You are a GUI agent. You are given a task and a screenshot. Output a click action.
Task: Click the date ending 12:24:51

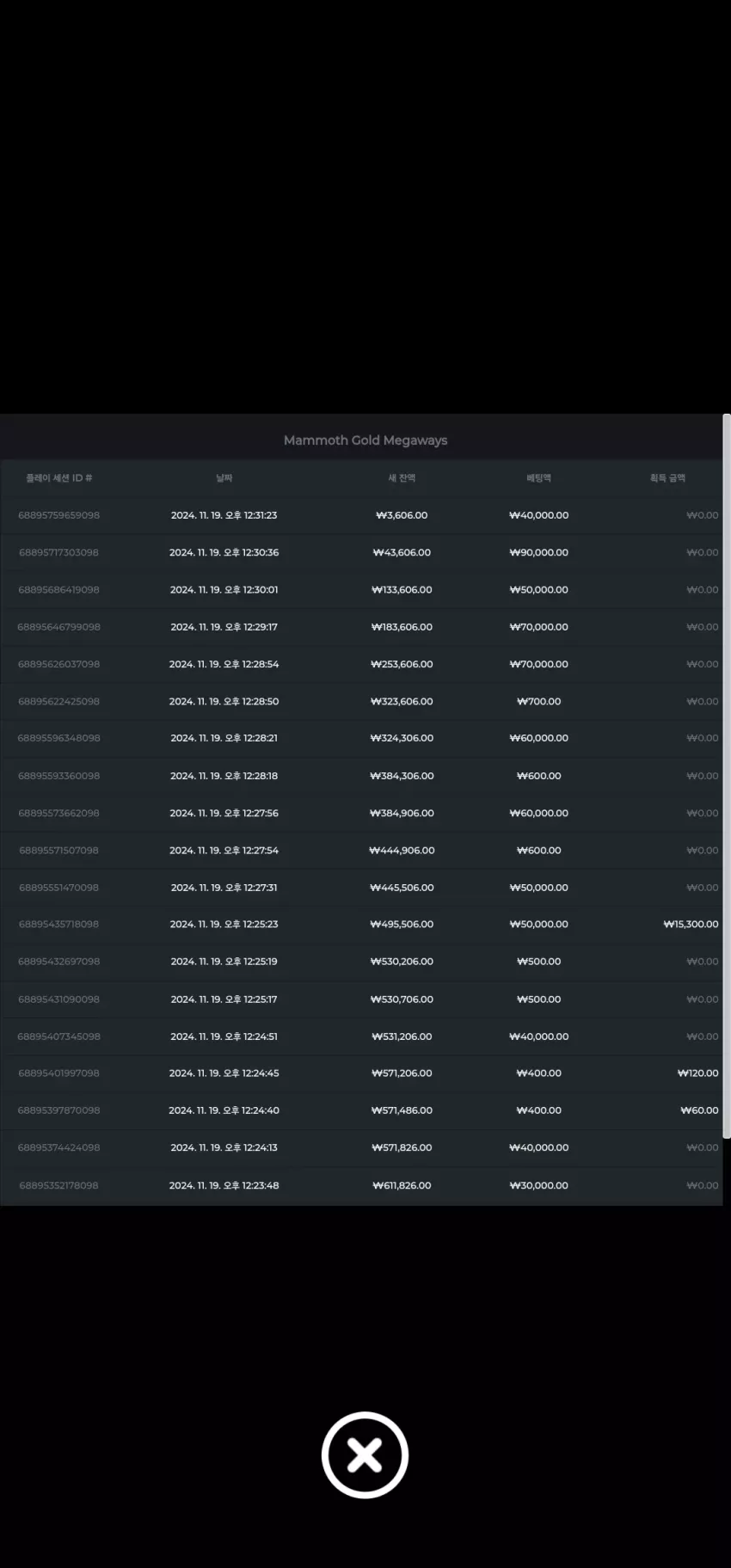point(224,1036)
